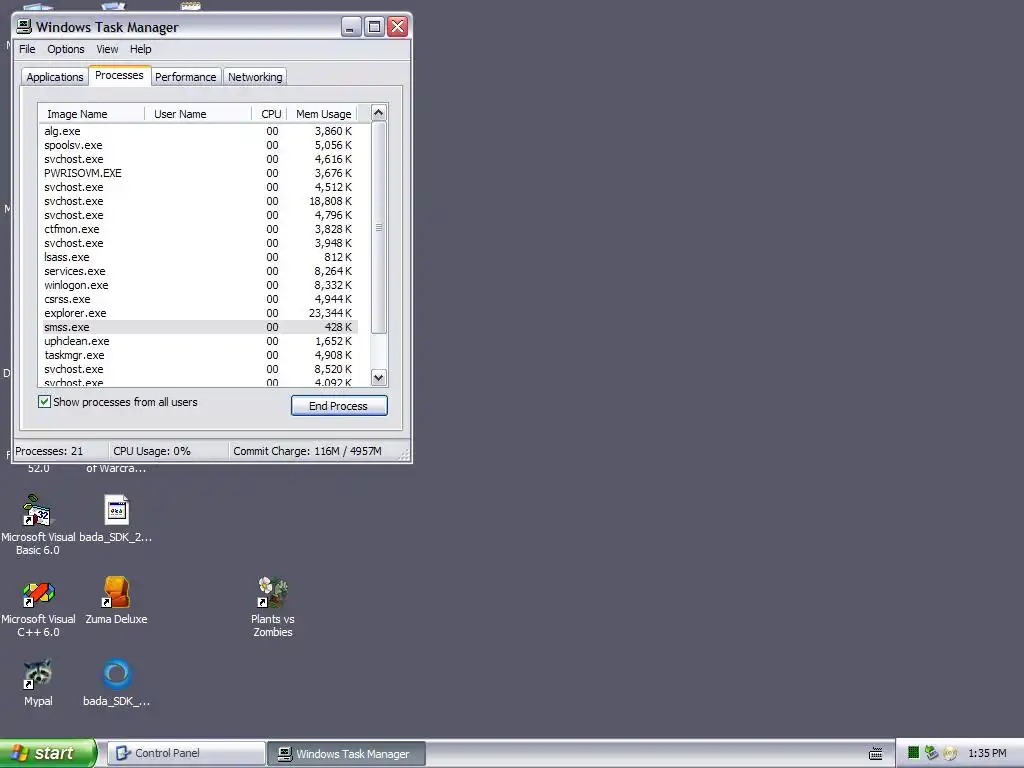Click the process list scroll up arrow

[379, 113]
